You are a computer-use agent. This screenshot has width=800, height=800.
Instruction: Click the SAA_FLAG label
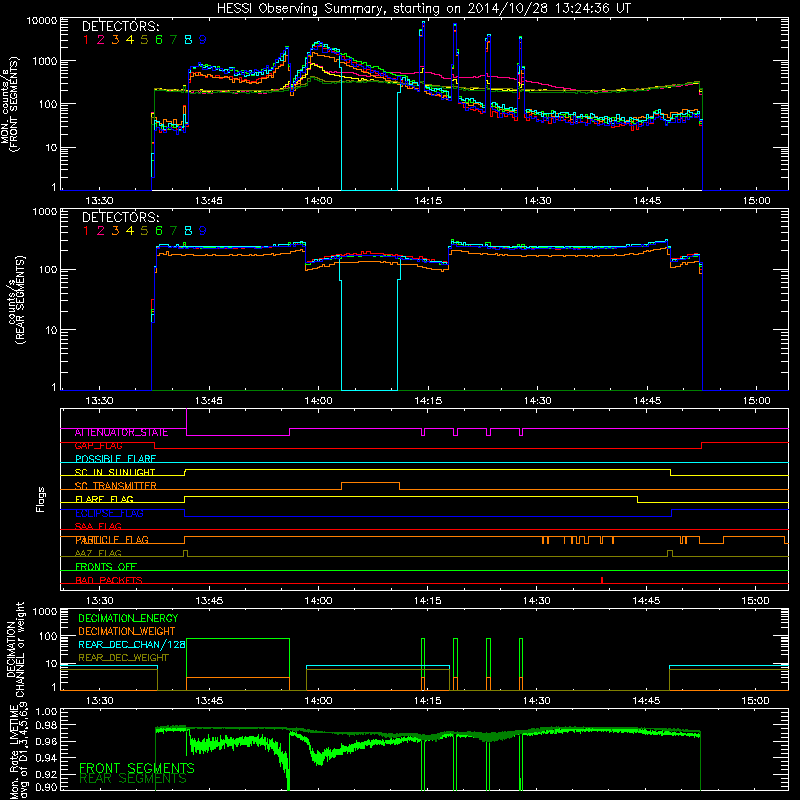pyautogui.click(x=98, y=526)
